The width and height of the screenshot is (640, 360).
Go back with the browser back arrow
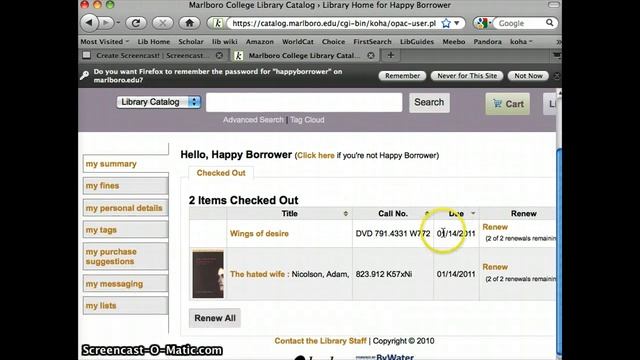[89, 23]
